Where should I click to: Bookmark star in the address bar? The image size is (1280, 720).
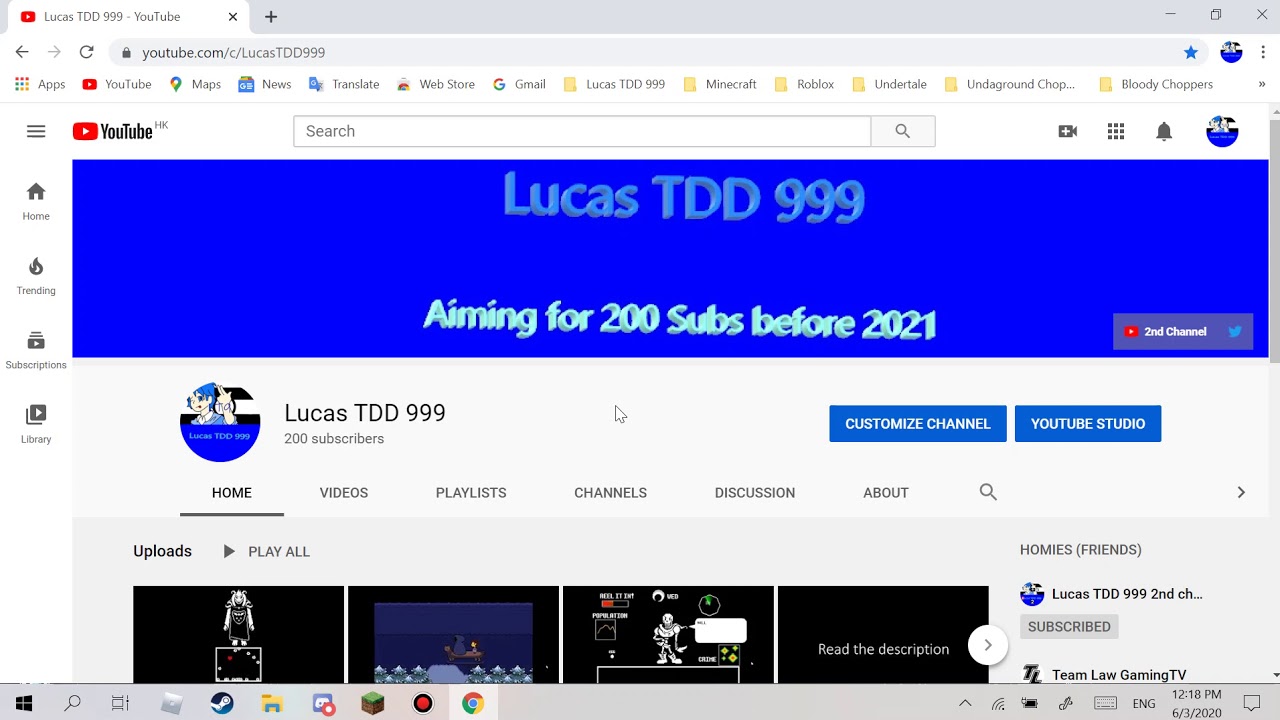[x=1191, y=52]
